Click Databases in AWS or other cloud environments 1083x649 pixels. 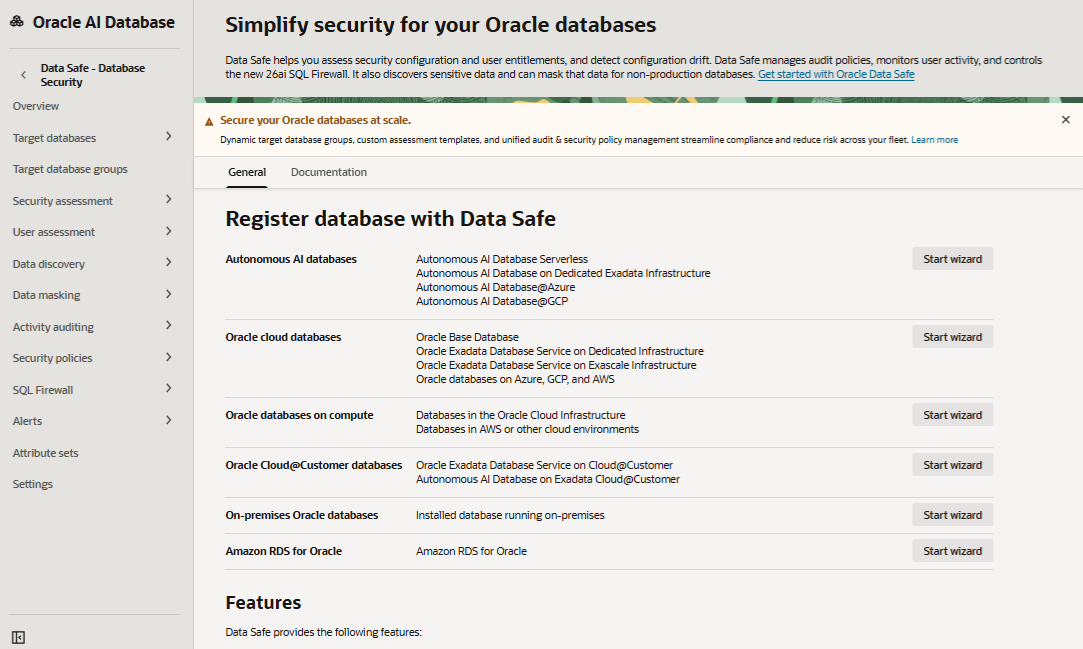pos(528,429)
